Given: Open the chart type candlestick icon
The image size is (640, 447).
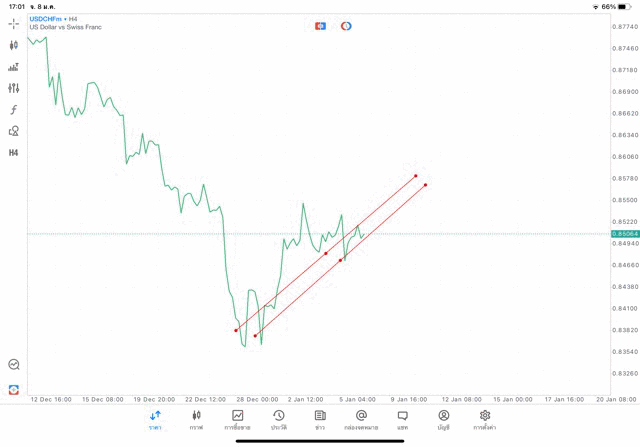Looking at the screenshot, I should coord(14,45).
